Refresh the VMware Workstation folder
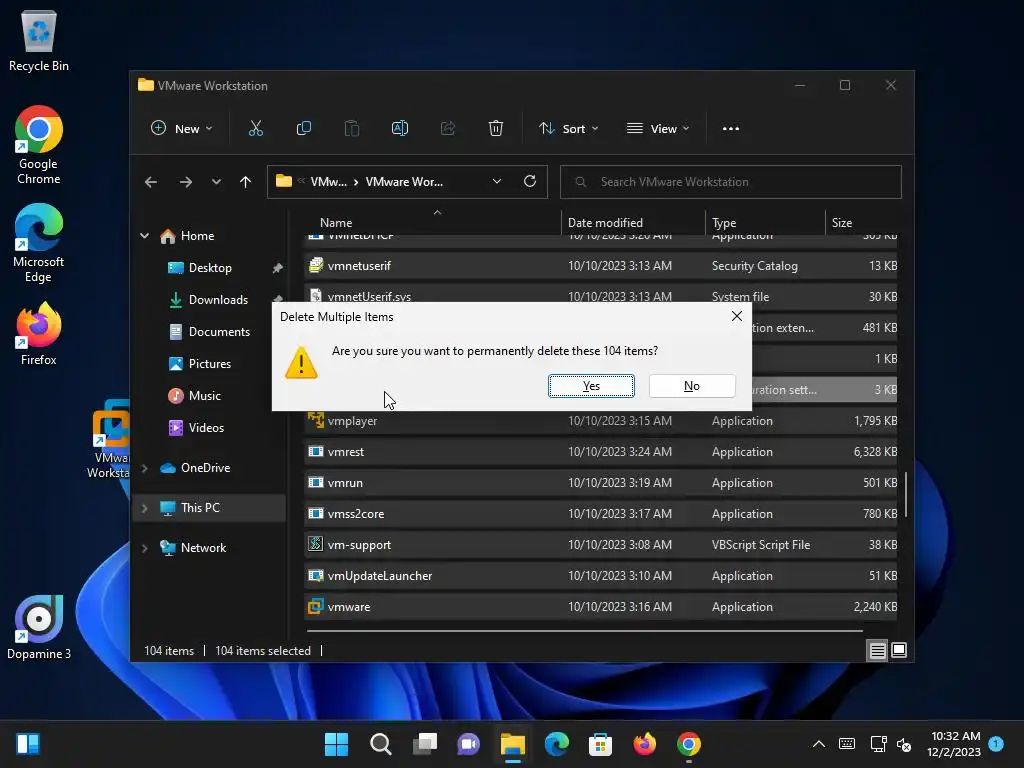1024x768 pixels. pos(530,182)
